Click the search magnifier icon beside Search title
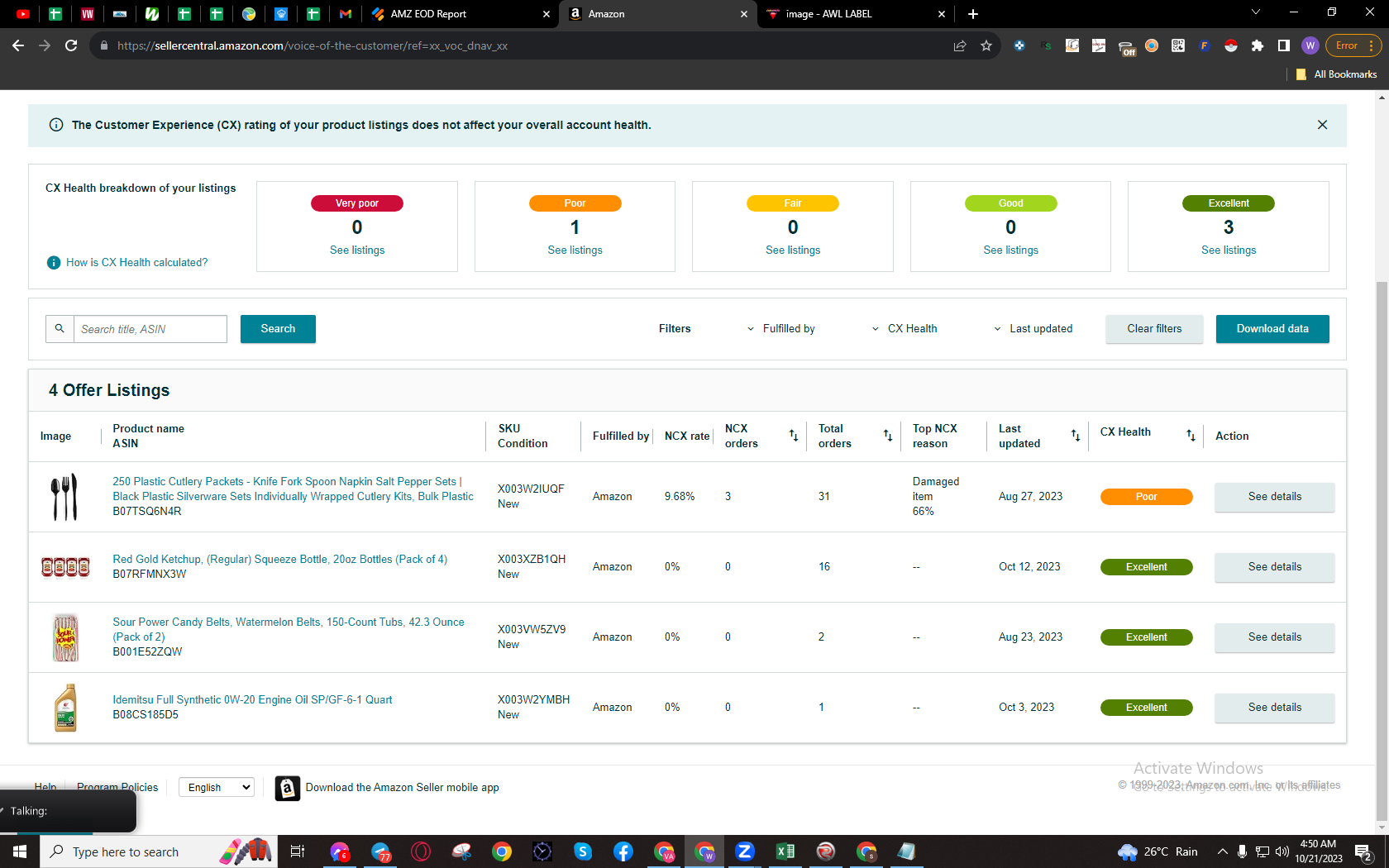This screenshot has width=1389, height=868. coord(60,329)
